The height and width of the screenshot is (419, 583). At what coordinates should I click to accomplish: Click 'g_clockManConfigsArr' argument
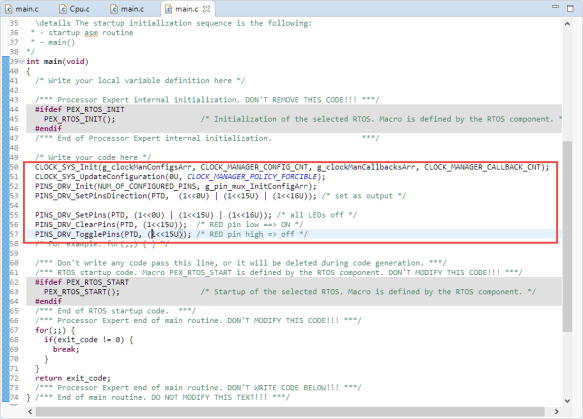point(146,167)
